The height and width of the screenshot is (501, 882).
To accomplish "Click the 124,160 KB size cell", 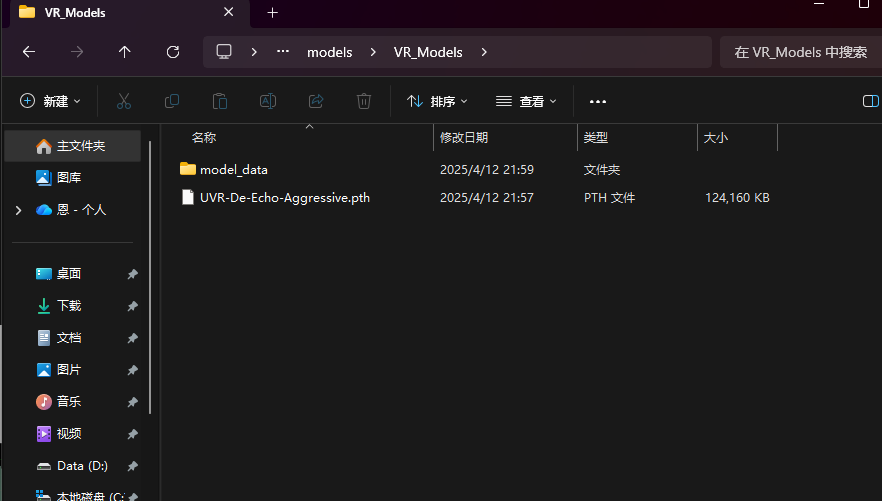I will click(x=737, y=198).
